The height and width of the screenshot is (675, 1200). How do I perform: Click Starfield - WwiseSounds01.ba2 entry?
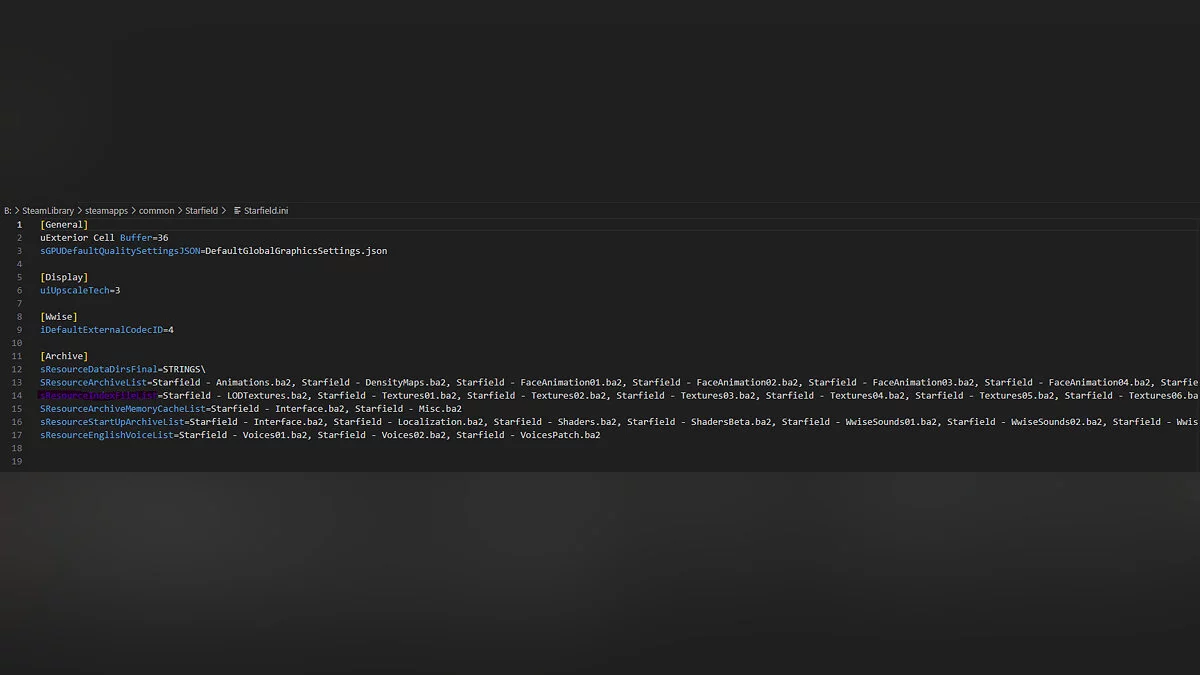pyautogui.click(x=860, y=422)
